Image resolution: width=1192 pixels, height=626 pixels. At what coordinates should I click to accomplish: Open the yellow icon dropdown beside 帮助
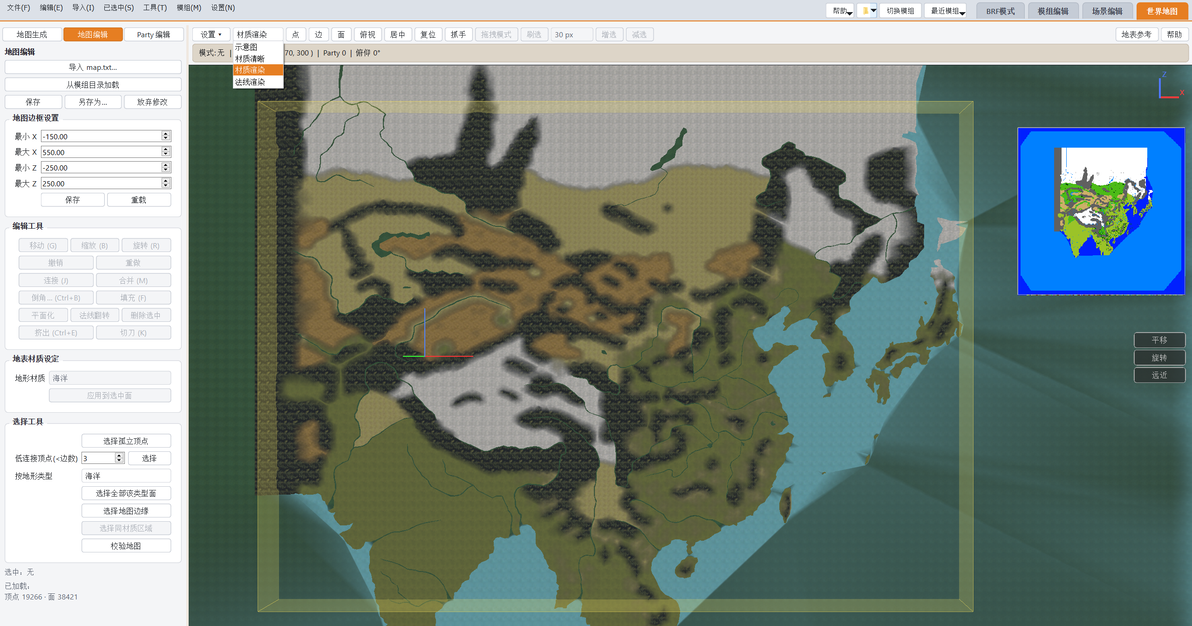(867, 11)
